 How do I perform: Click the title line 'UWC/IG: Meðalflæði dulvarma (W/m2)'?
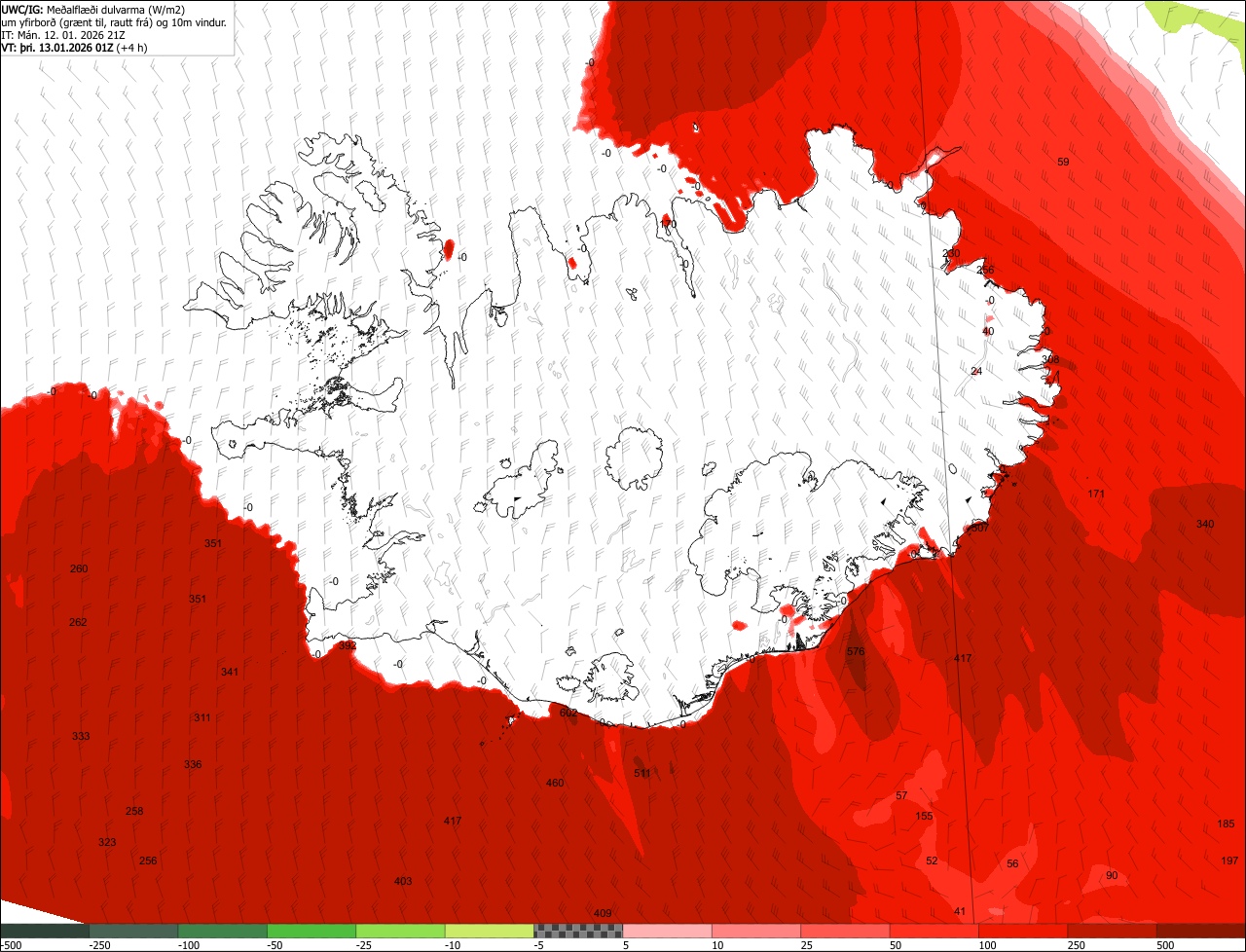94,9
